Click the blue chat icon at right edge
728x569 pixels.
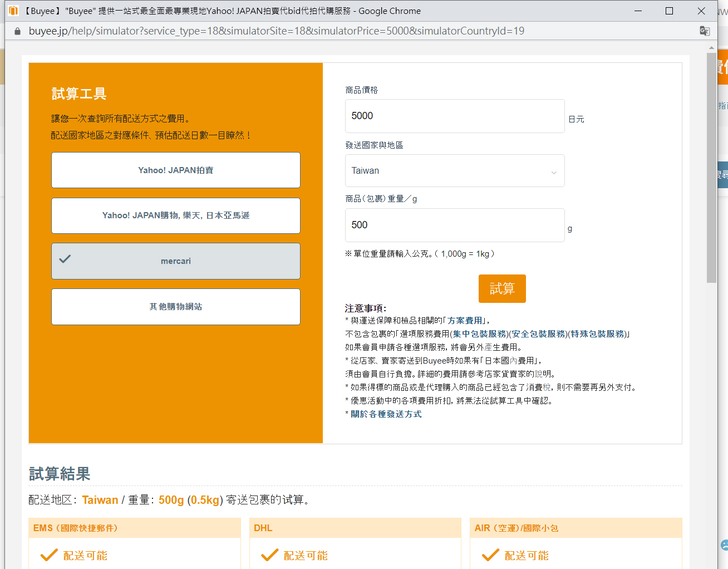pos(723,545)
